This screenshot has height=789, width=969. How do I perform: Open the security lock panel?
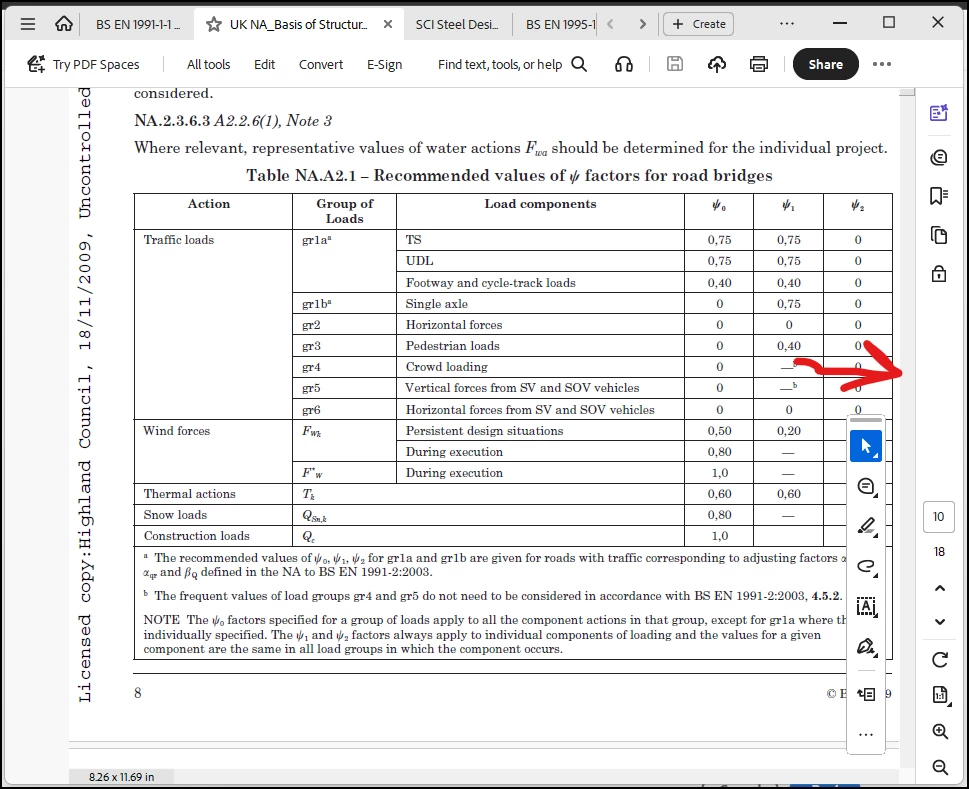click(x=939, y=274)
